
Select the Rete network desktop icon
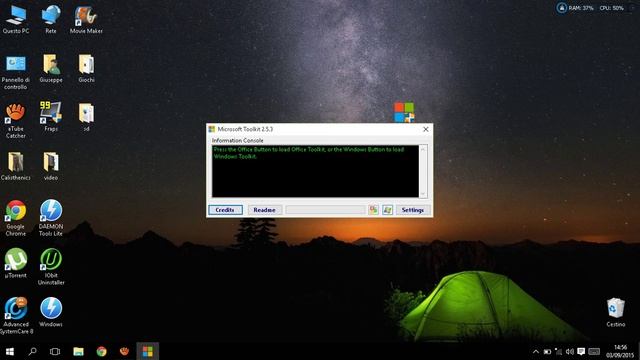click(51, 20)
